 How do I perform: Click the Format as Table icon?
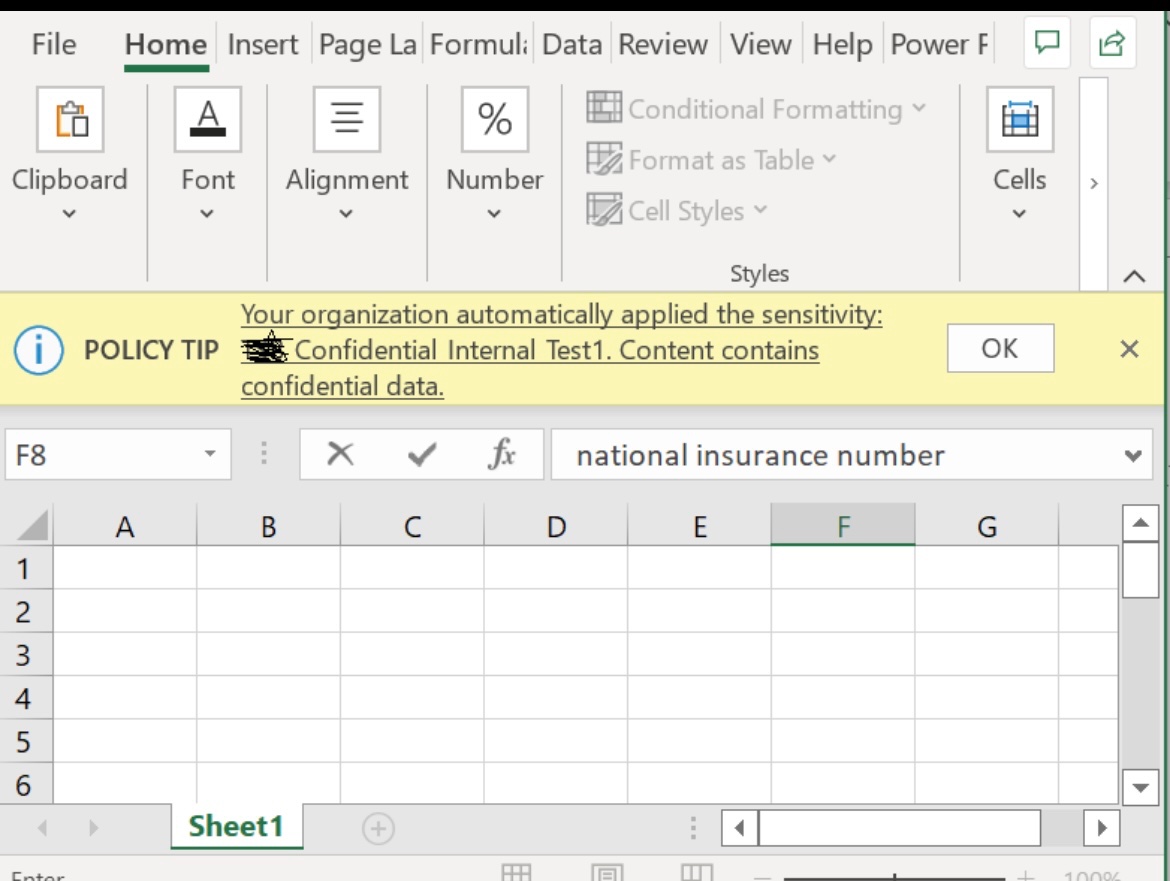604,159
